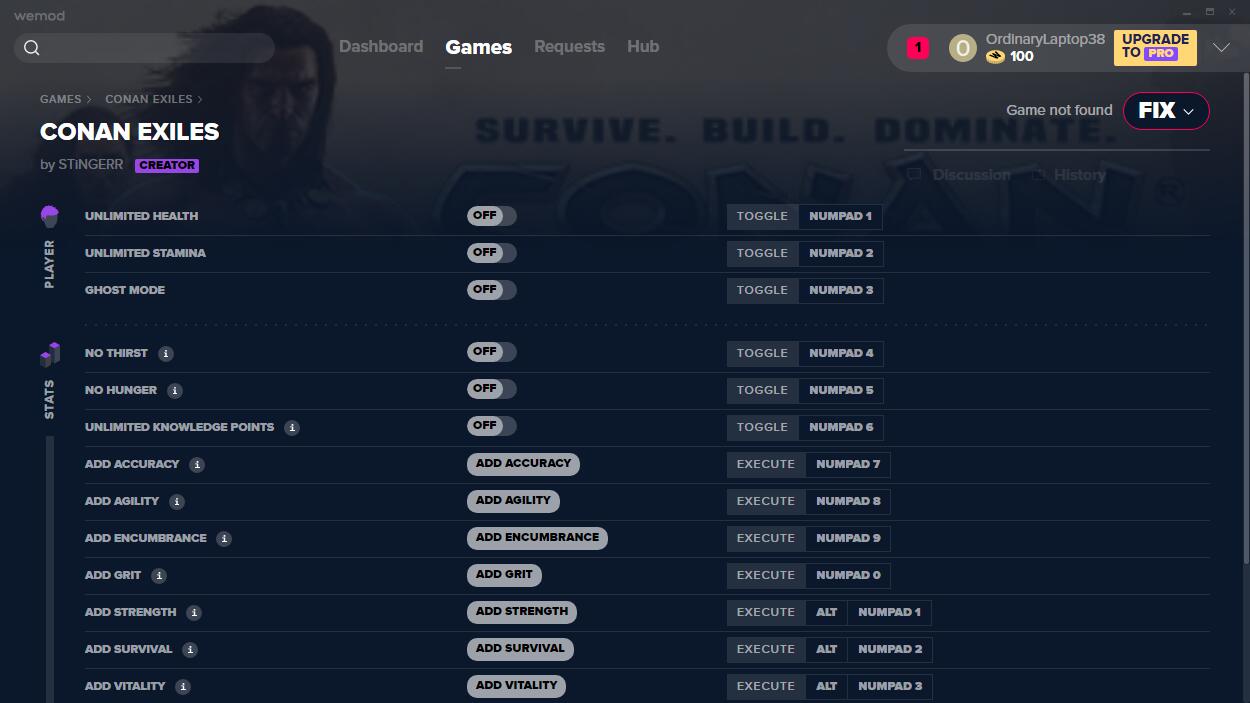The image size is (1250, 703).
Task: Click the STiNGERR creator name
Action: [89, 165]
